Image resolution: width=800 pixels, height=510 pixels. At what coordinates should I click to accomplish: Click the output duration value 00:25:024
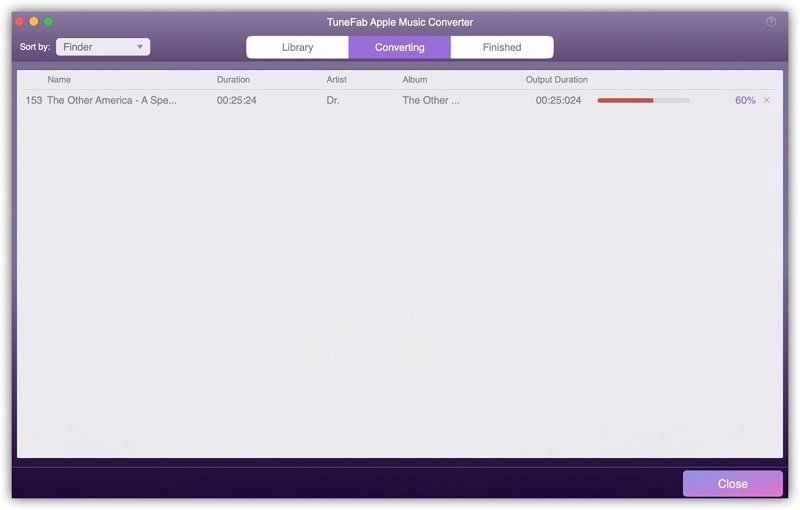(x=558, y=100)
